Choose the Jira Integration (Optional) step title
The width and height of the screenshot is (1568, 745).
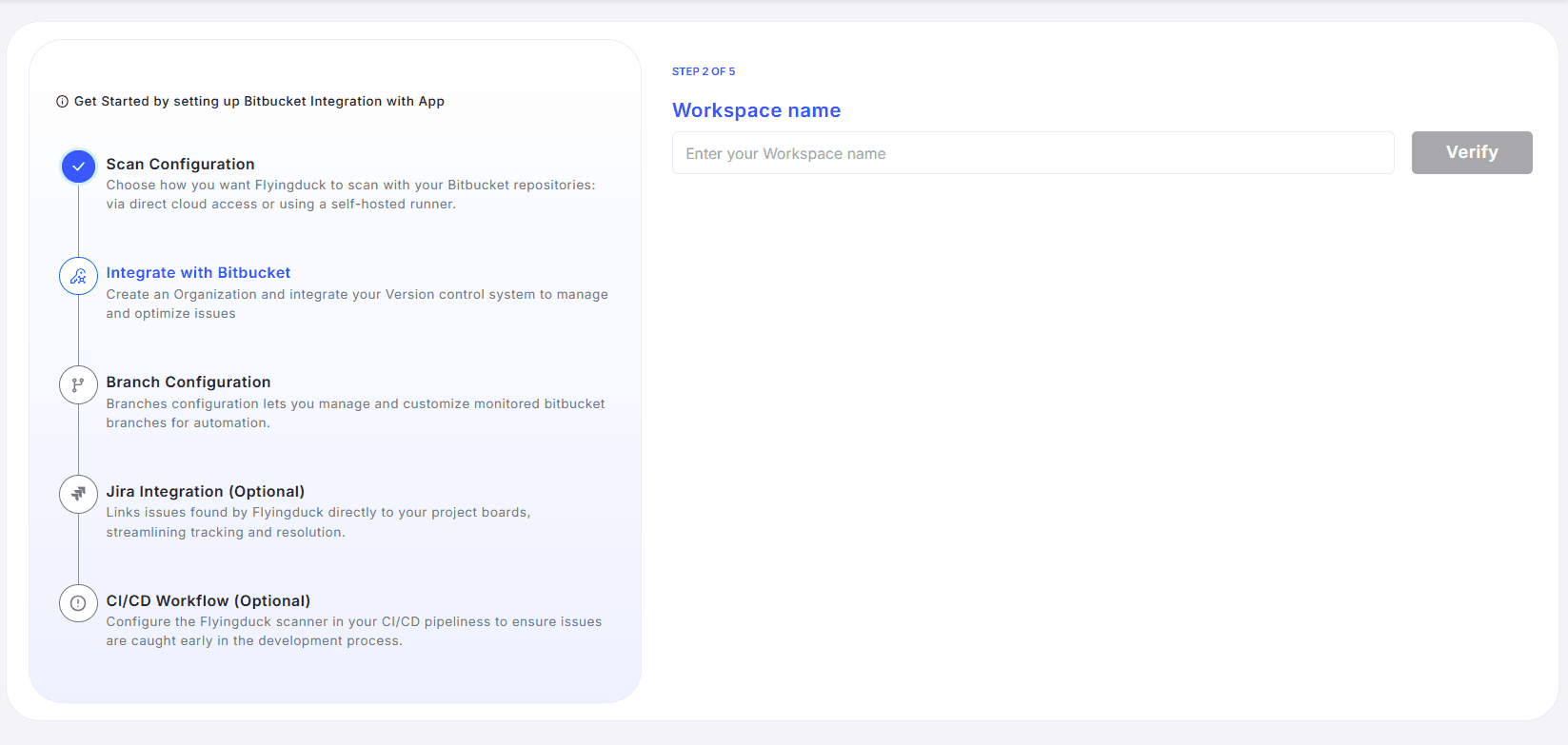[206, 491]
